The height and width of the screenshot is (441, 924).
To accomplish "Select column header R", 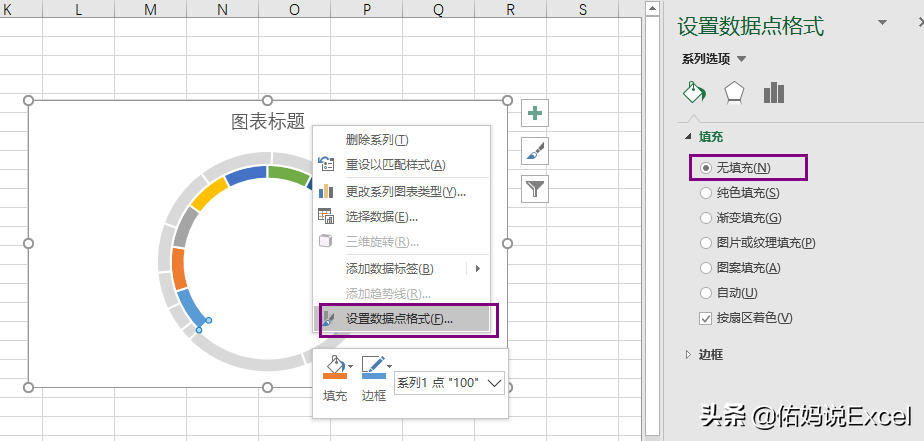I will point(510,9).
